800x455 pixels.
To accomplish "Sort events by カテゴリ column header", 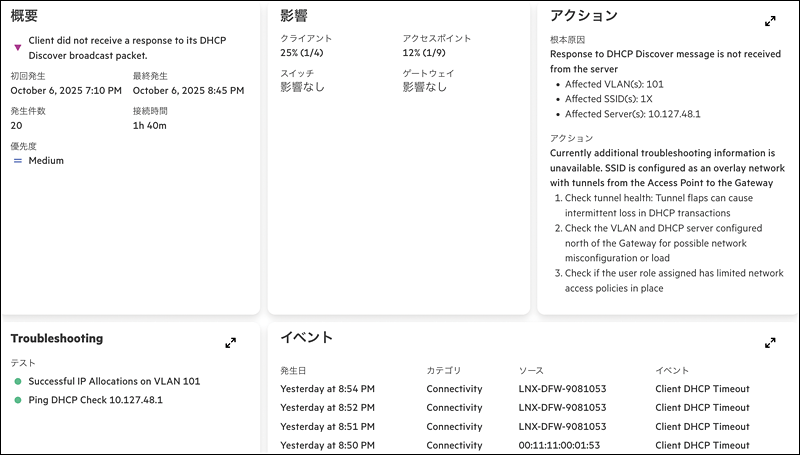I will tap(444, 370).
